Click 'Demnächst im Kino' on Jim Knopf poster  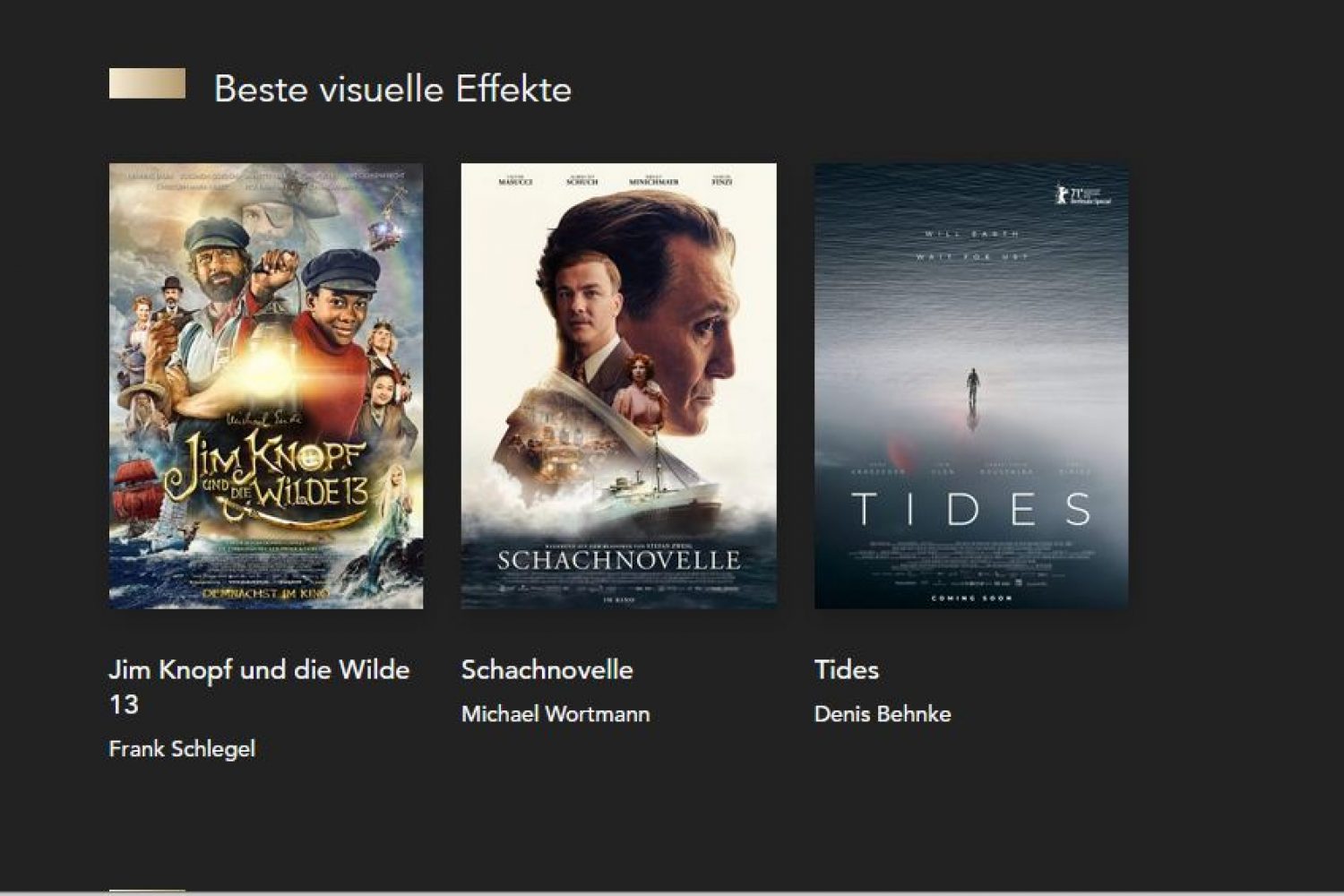(x=266, y=593)
